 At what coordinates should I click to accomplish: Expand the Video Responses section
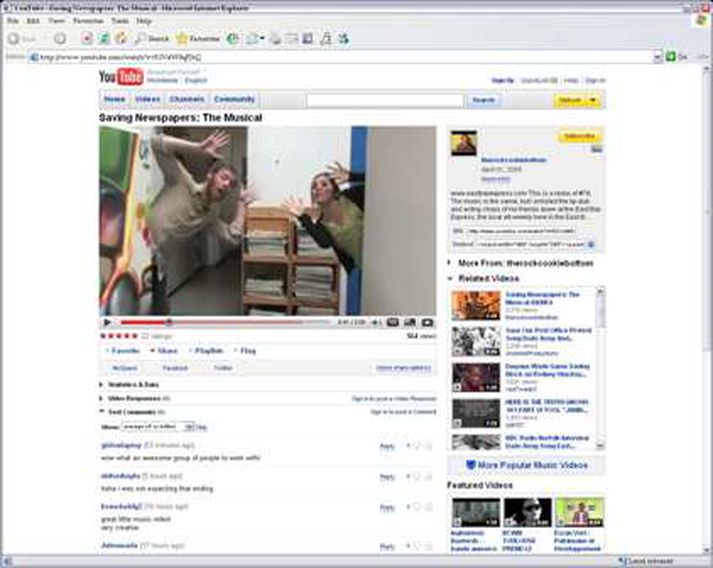[135, 398]
